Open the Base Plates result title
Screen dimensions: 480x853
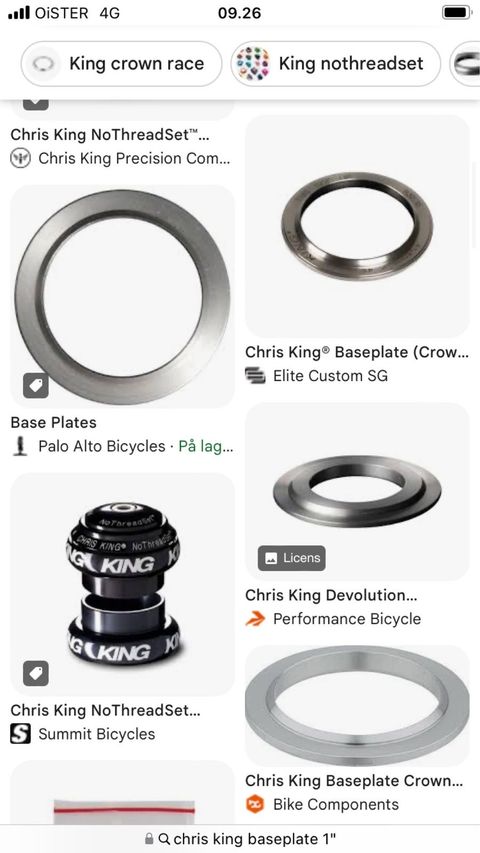point(53,423)
